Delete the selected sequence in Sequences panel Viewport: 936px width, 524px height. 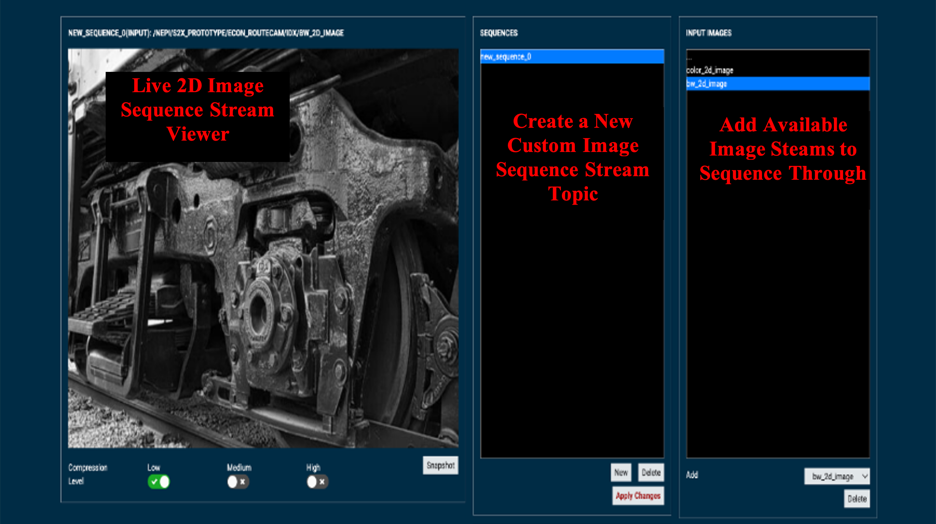(651, 473)
